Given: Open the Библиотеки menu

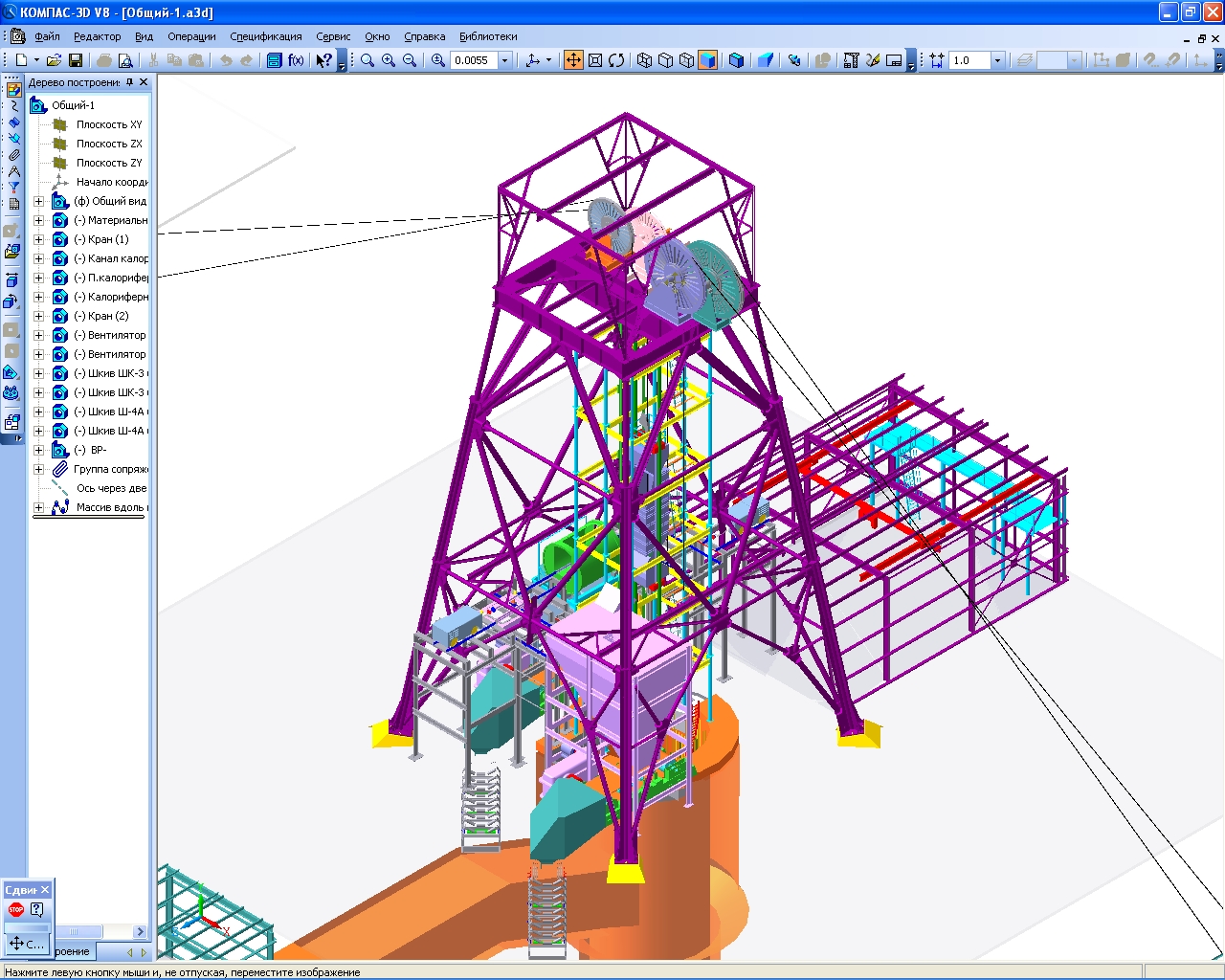Looking at the screenshot, I should click(488, 36).
